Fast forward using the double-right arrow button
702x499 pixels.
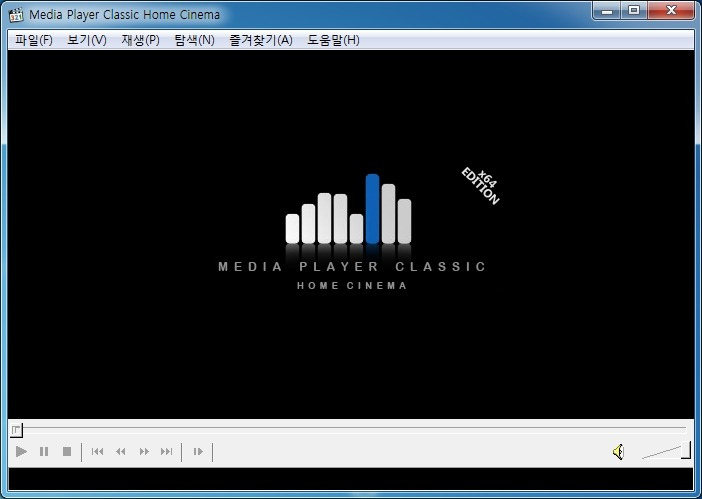point(144,452)
